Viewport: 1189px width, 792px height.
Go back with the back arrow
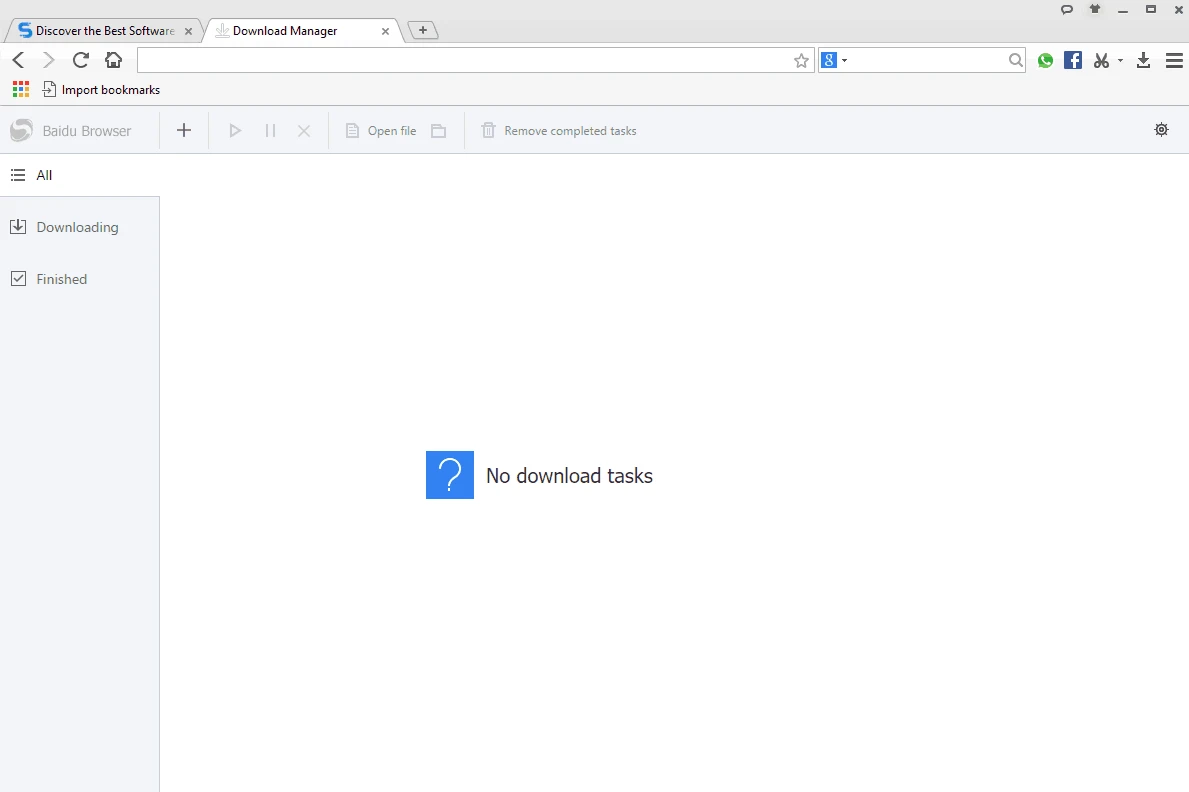click(19, 60)
